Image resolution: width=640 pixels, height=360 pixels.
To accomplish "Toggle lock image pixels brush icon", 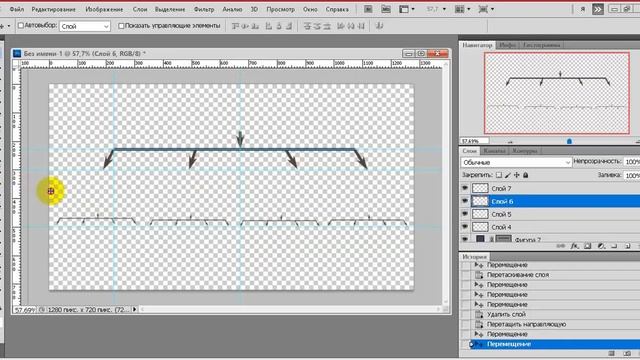I will (x=508, y=175).
